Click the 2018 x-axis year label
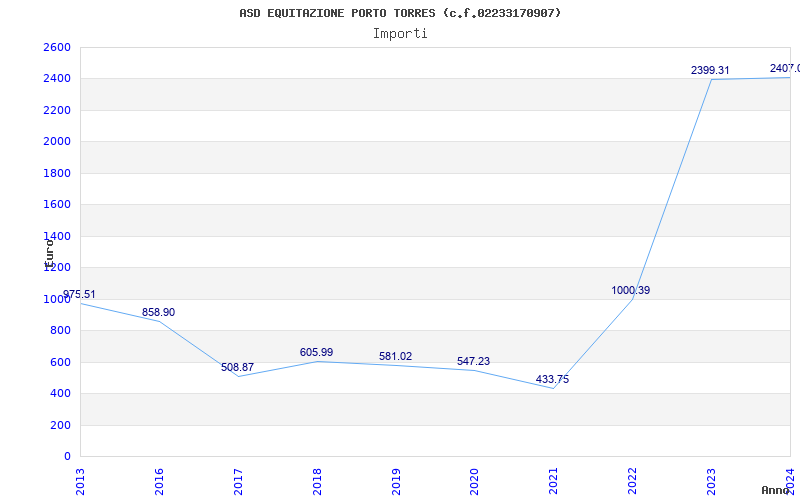Screen dimensions: 800x500 click(317, 482)
